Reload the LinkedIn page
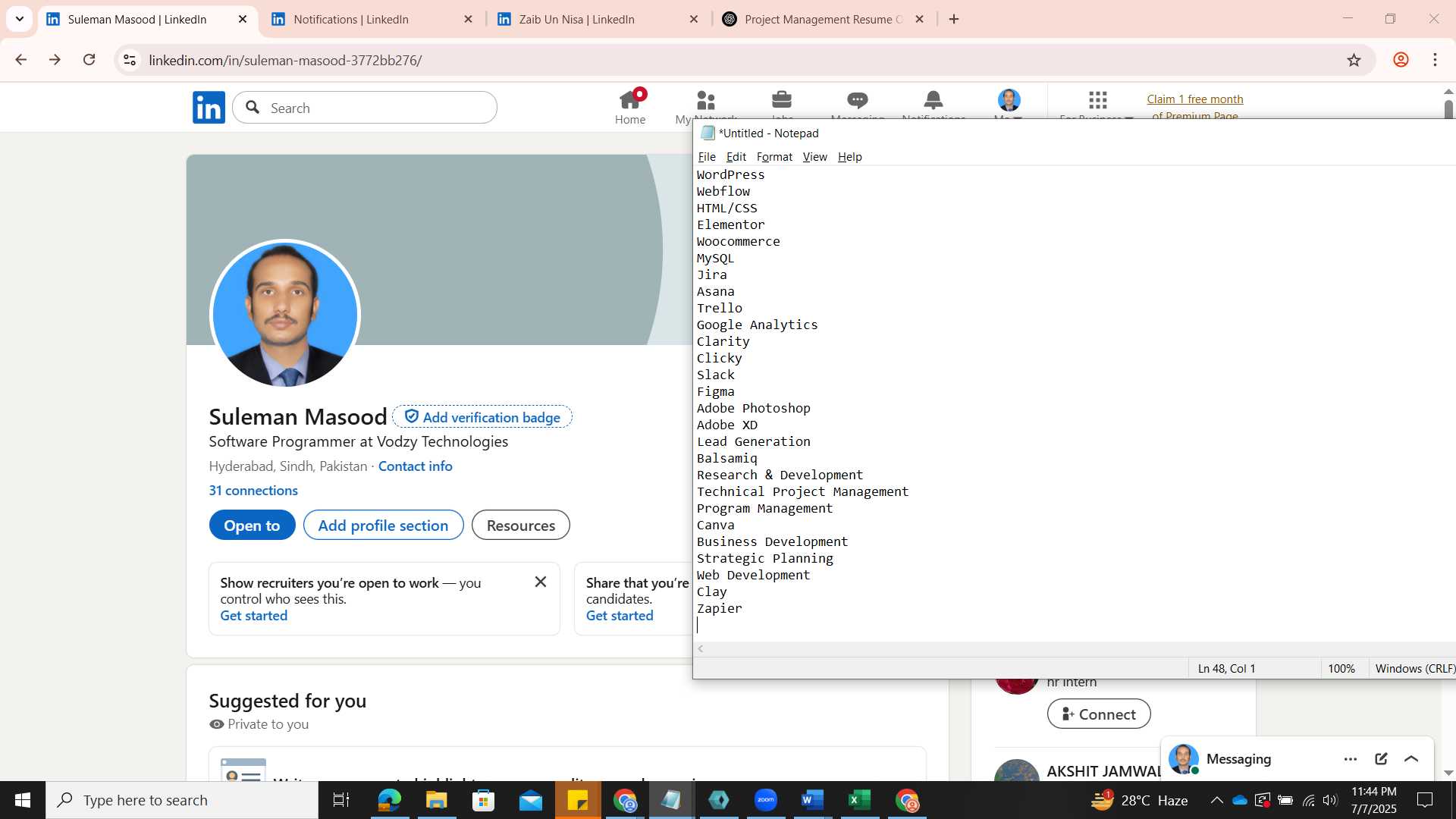Screen dimensions: 1456x819 [89, 60]
